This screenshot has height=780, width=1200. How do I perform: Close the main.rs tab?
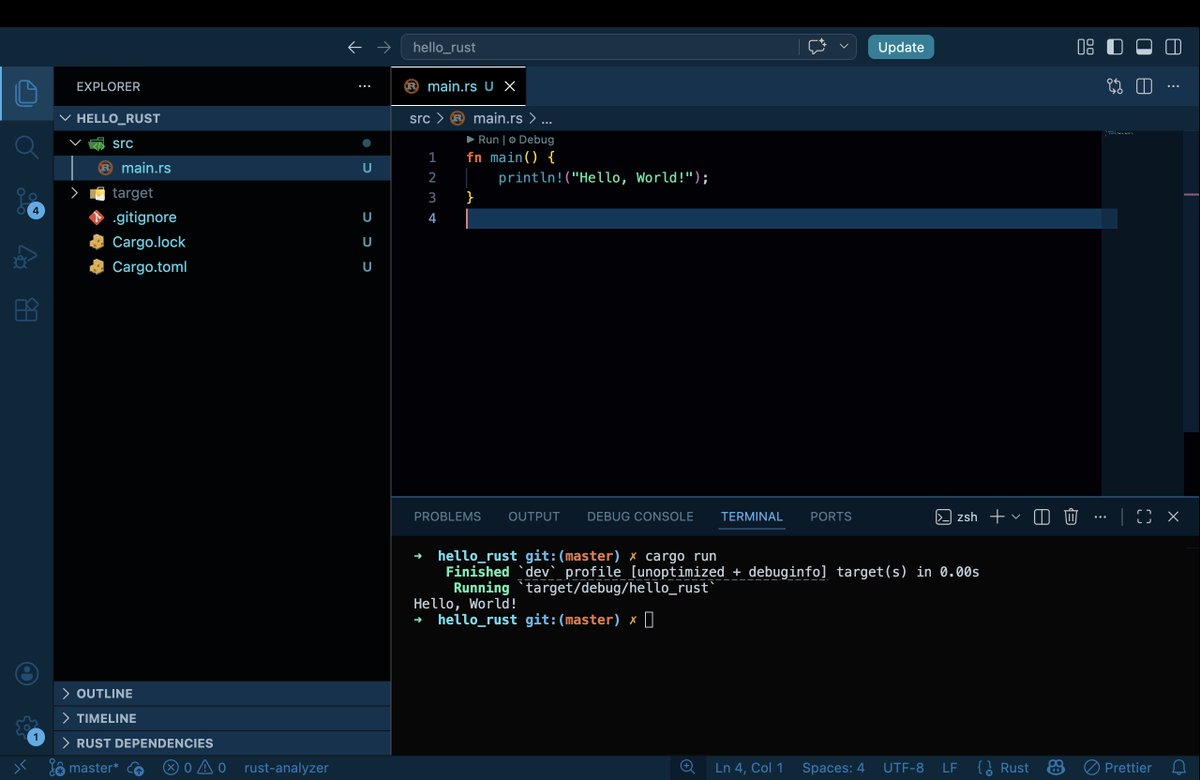tap(510, 87)
